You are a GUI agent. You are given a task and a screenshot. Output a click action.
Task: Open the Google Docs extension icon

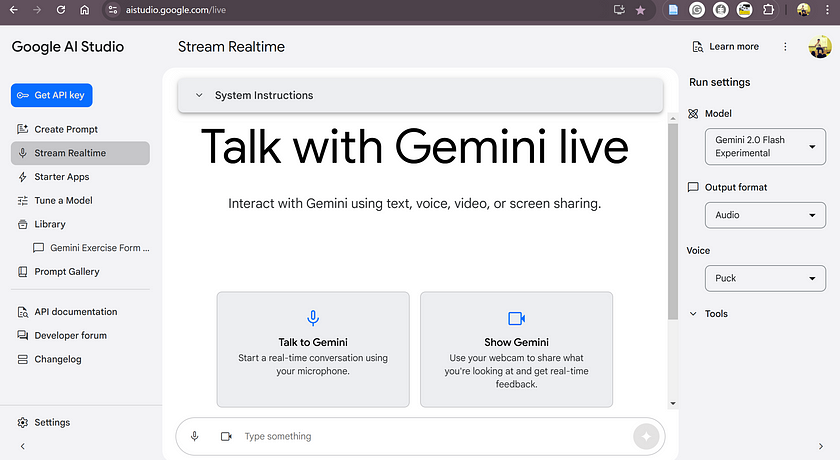pos(673,10)
